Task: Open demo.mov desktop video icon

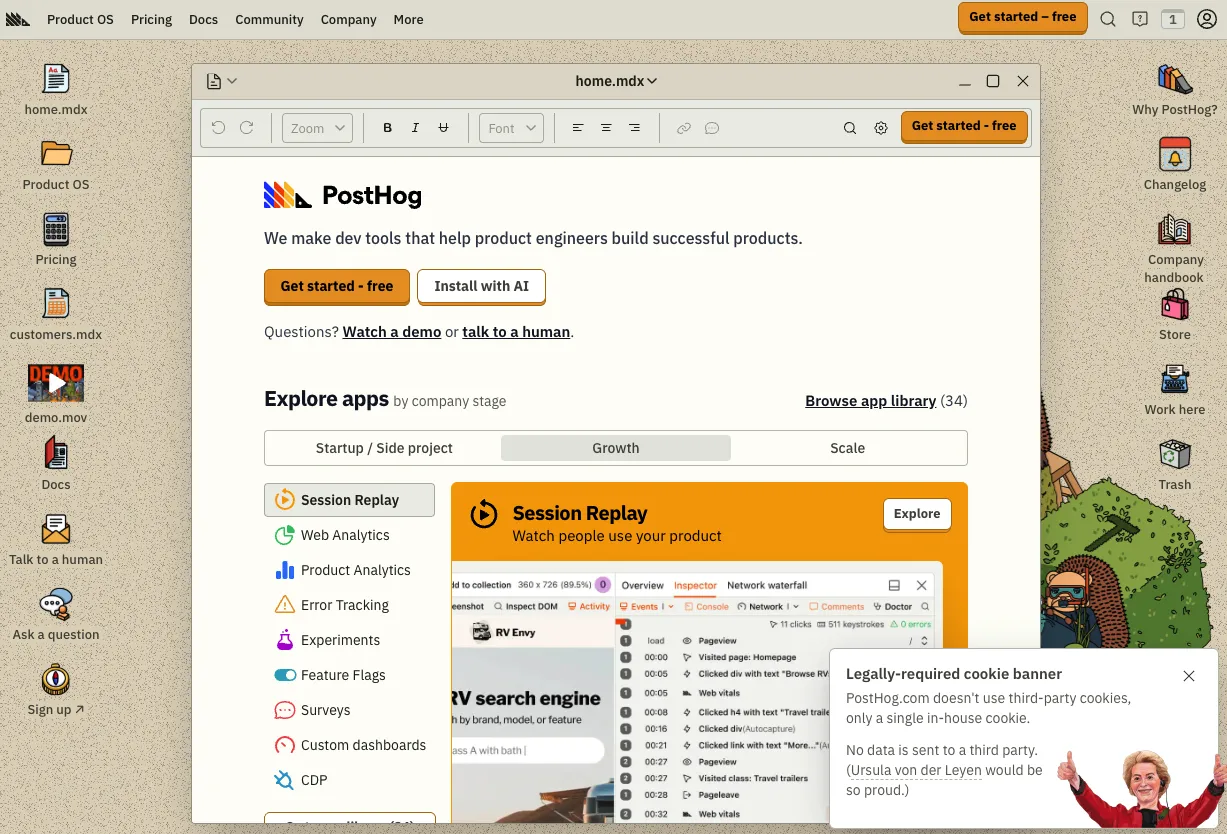Action: point(56,383)
